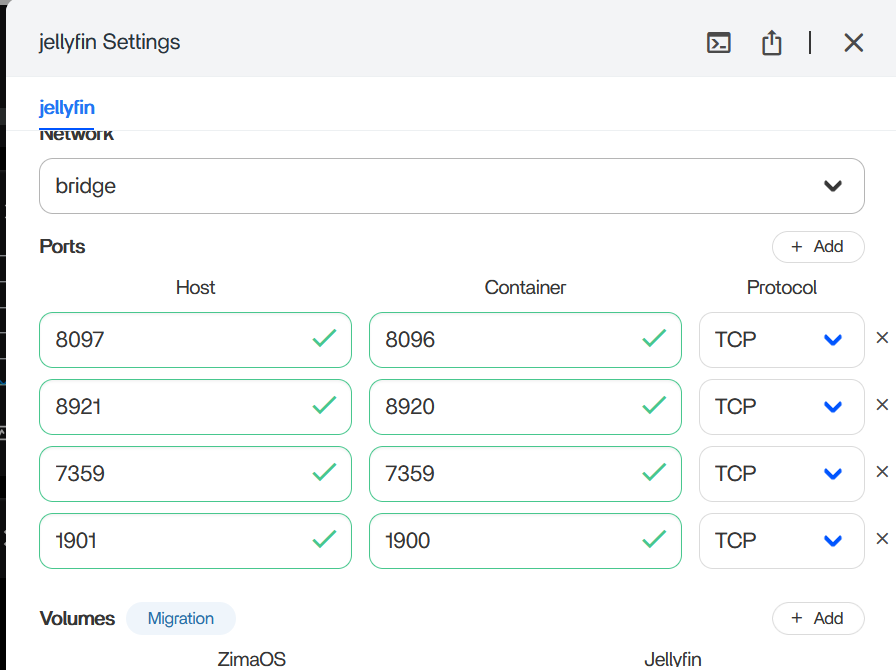Expand protocol selector for port 1901
Viewport: 896px width, 670px height.
pos(780,541)
